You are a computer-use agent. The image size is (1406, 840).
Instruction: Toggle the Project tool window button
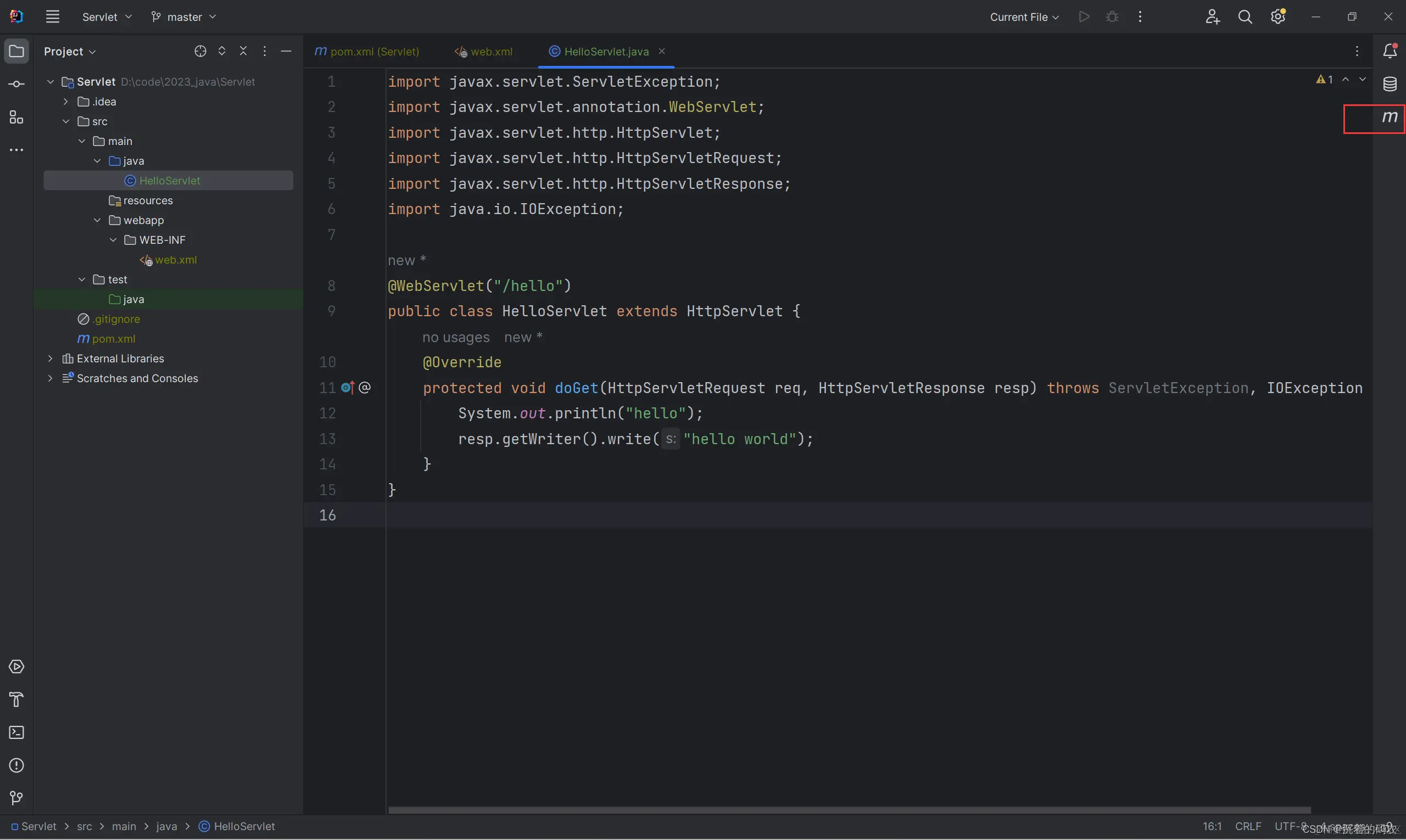pos(16,52)
